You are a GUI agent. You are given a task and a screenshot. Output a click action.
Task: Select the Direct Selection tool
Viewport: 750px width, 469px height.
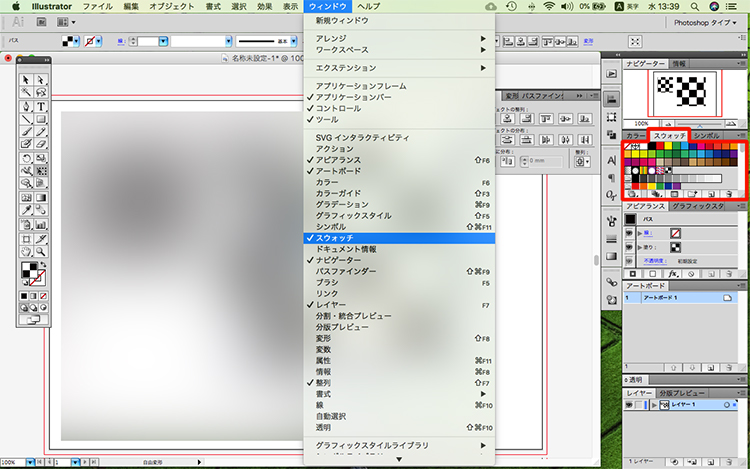coord(41,80)
